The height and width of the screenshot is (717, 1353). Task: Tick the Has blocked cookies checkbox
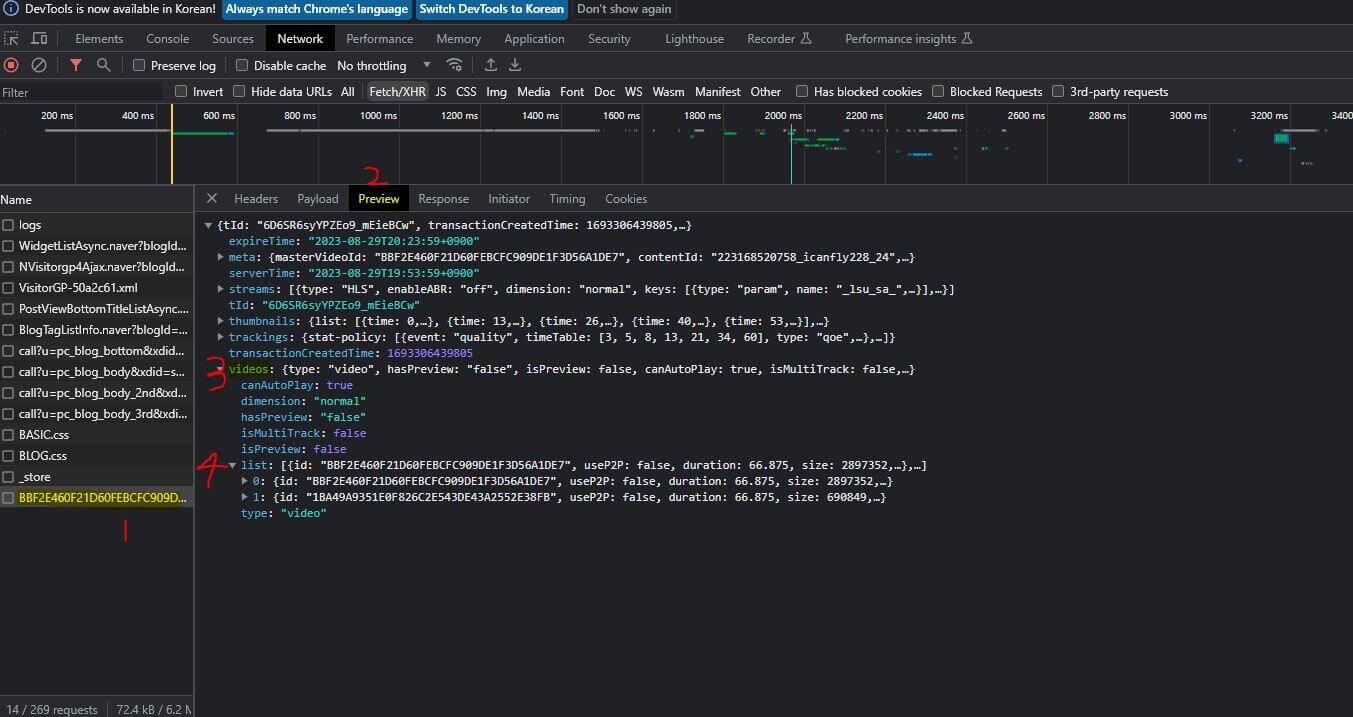point(802,91)
